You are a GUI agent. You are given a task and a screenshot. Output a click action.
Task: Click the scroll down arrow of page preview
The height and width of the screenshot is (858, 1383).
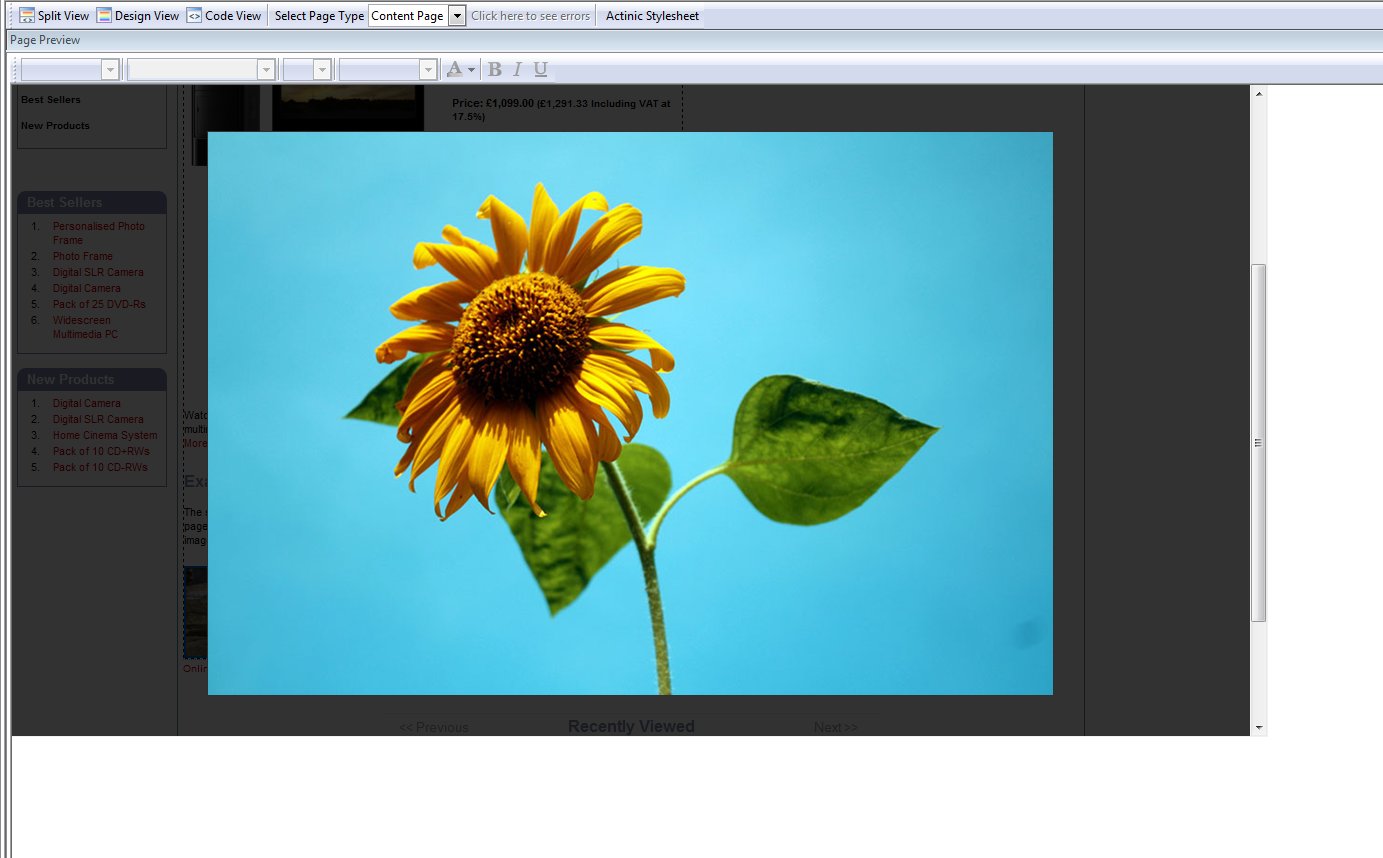click(1259, 727)
